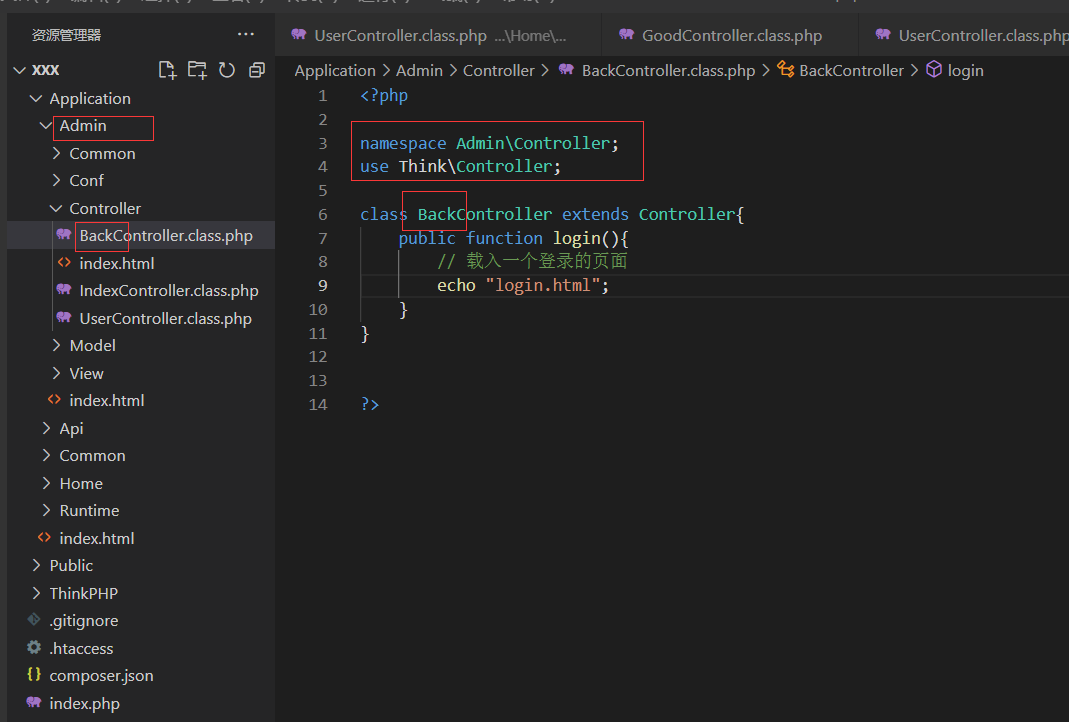1069x722 pixels.
Task: Collapse the Application folder chevron
Action: [36, 99]
